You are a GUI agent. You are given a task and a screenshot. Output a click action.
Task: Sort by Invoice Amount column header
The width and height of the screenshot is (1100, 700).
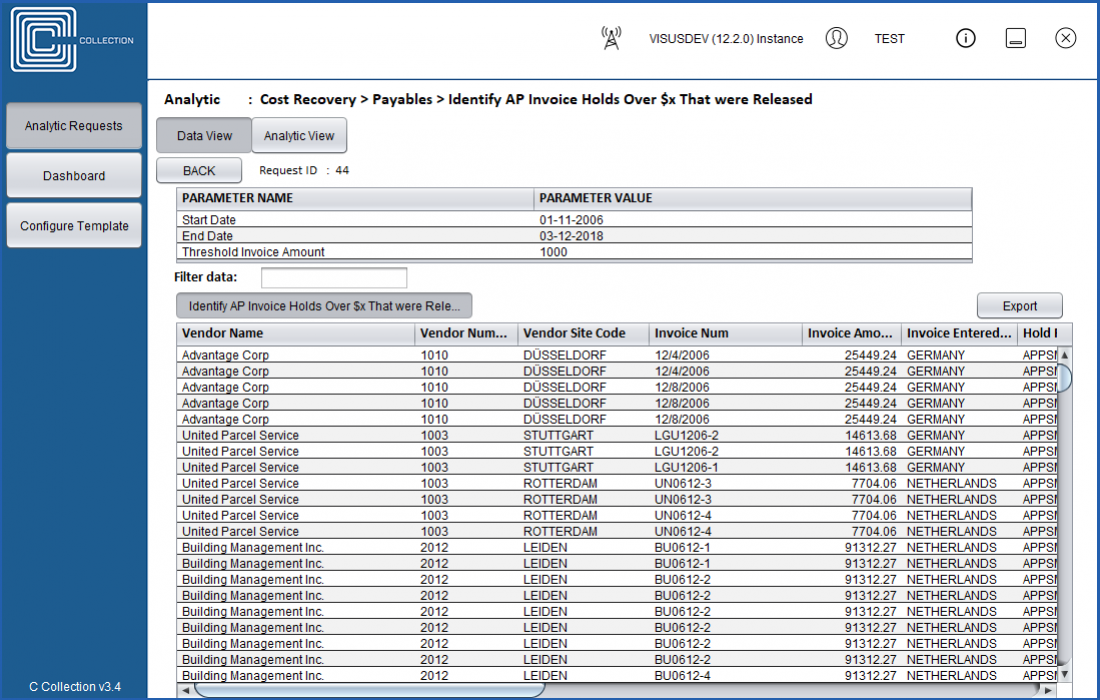[852, 334]
